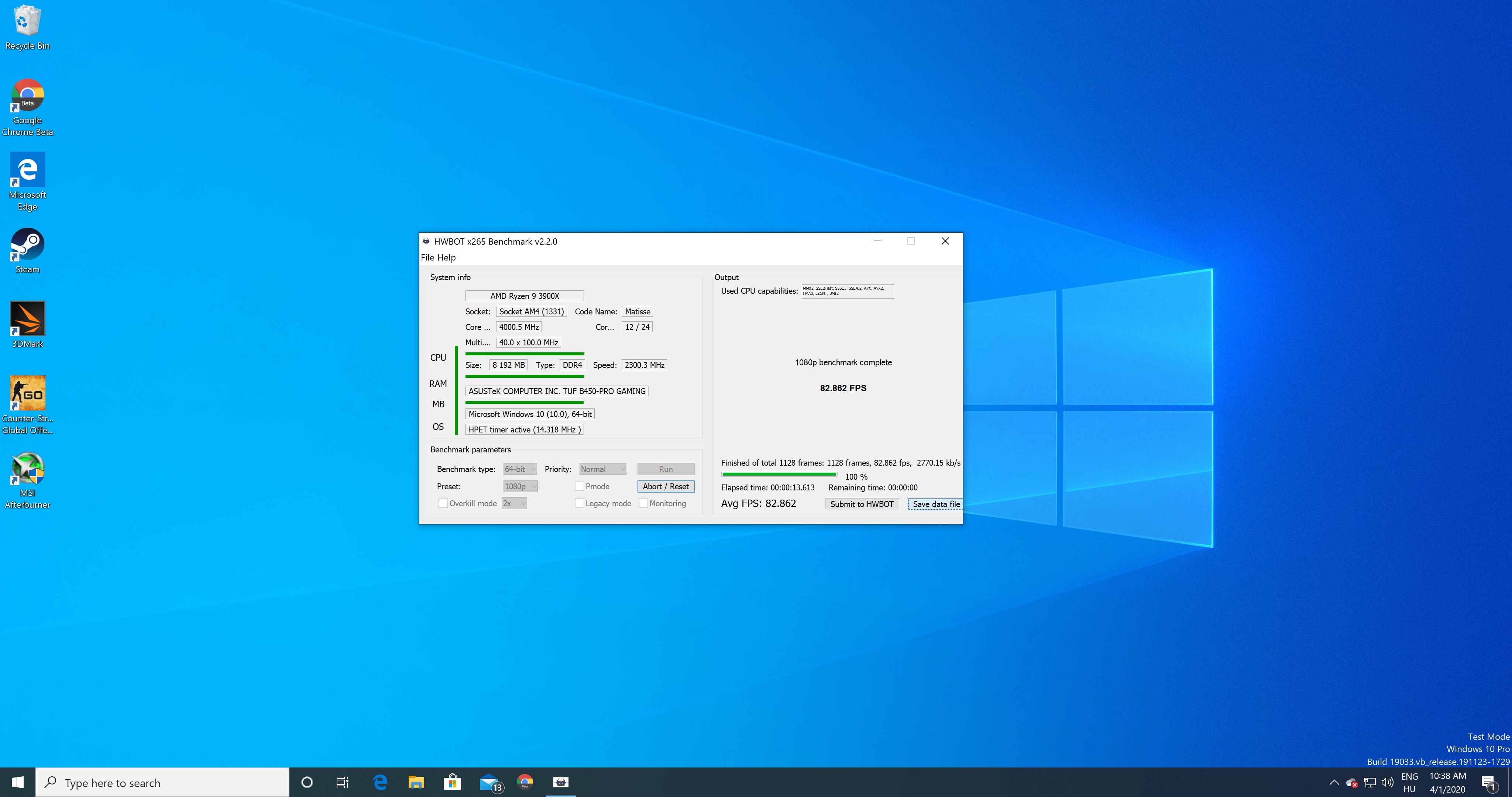This screenshot has width=1512, height=797.
Task: Select the 3DMark desktop shortcut
Action: click(27, 325)
